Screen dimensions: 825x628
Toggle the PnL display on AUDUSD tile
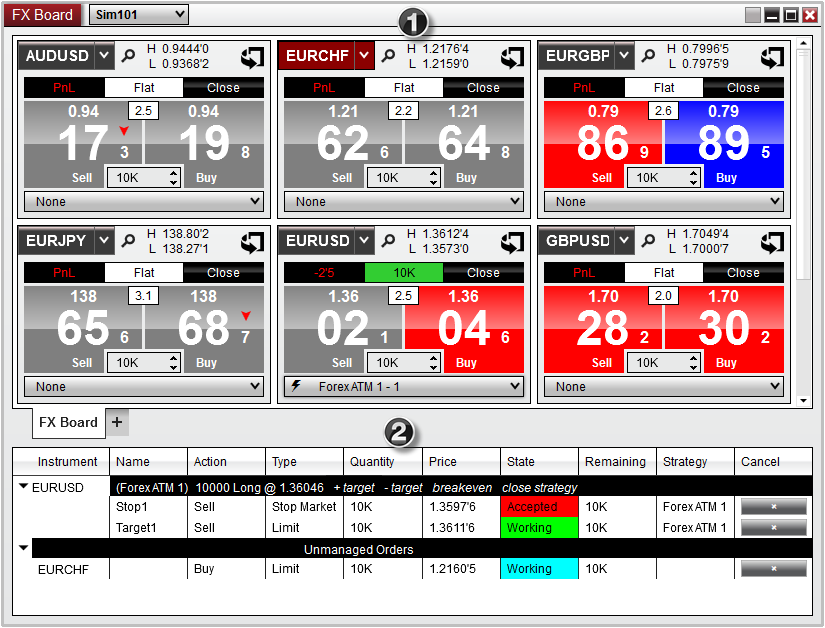click(63, 87)
